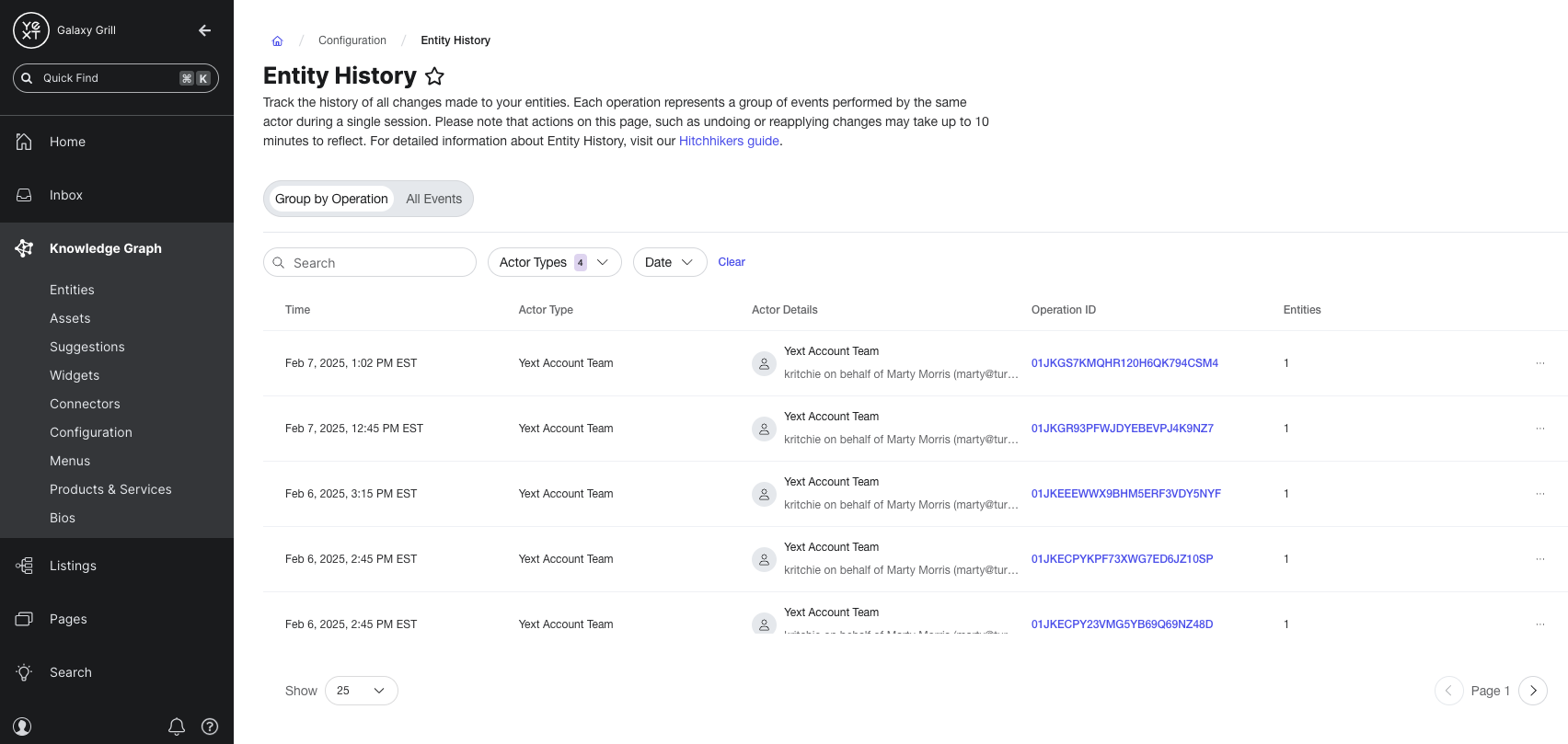Open Products & Services in sidebar
The image size is (1568, 744).
tap(110, 489)
